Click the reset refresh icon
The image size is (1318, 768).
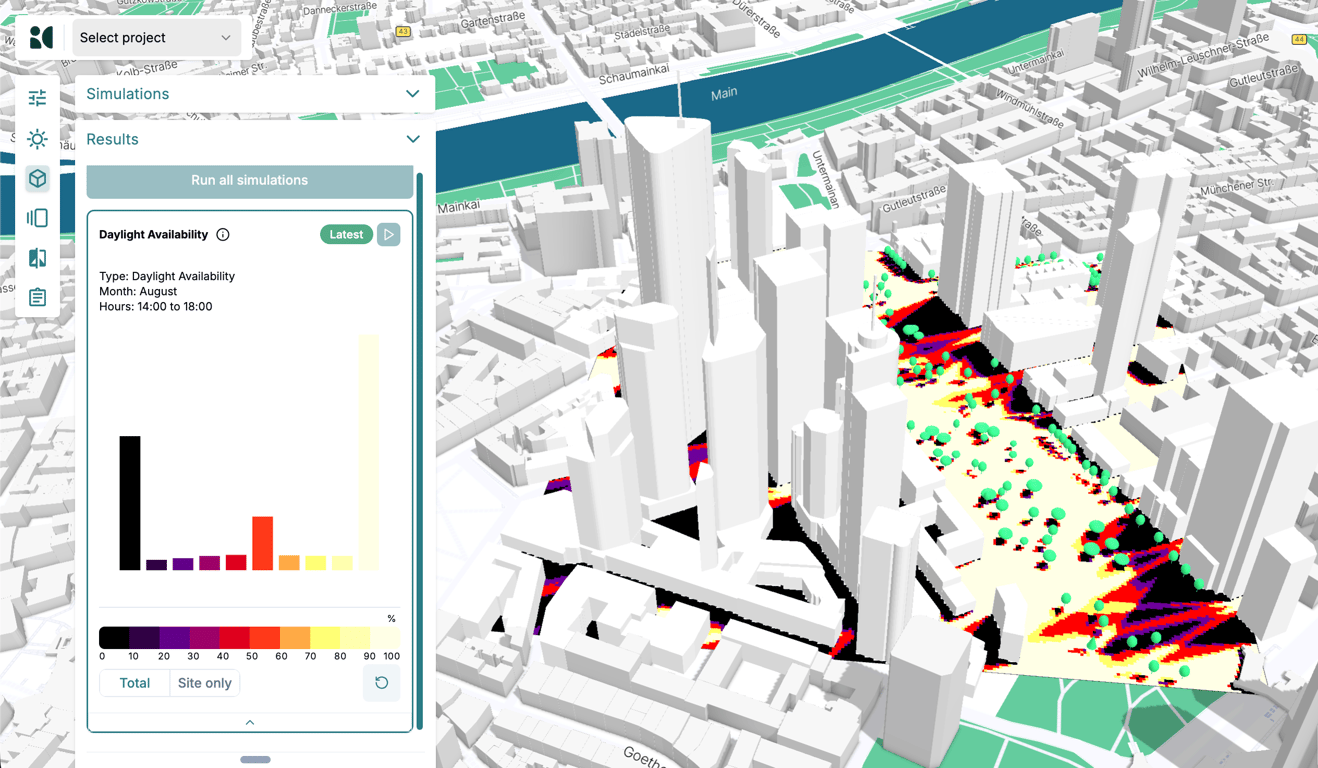pyautogui.click(x=381, y=683)
